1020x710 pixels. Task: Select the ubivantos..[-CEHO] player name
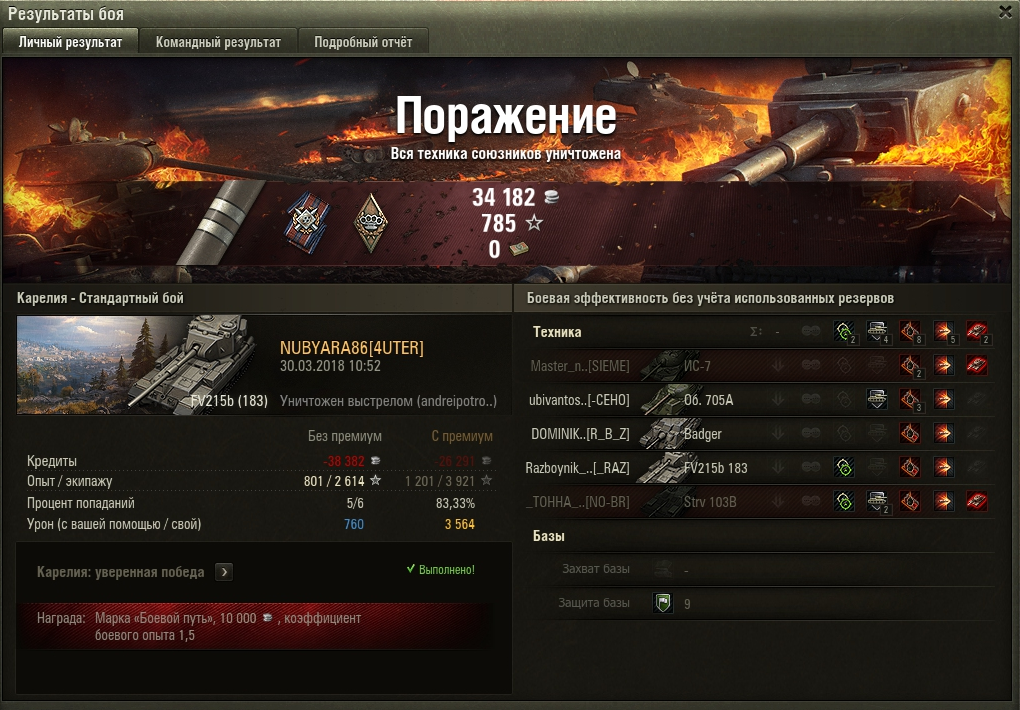click(579, 400)
